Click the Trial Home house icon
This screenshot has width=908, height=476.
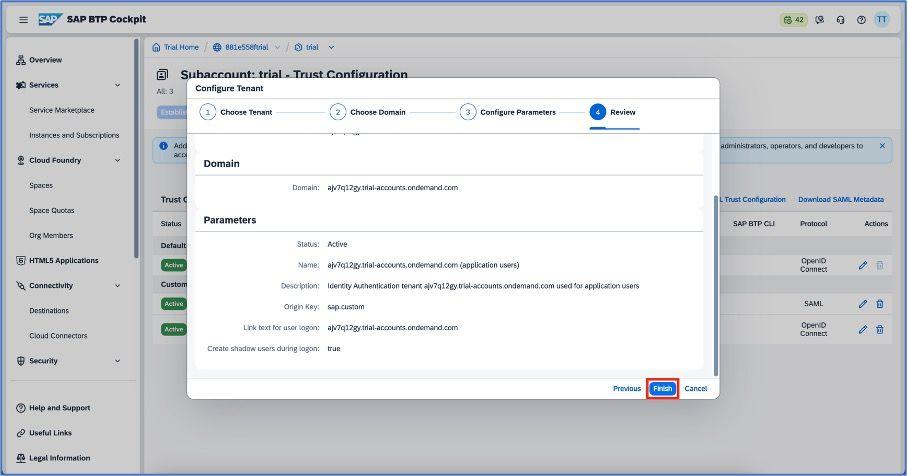point(156,47)
